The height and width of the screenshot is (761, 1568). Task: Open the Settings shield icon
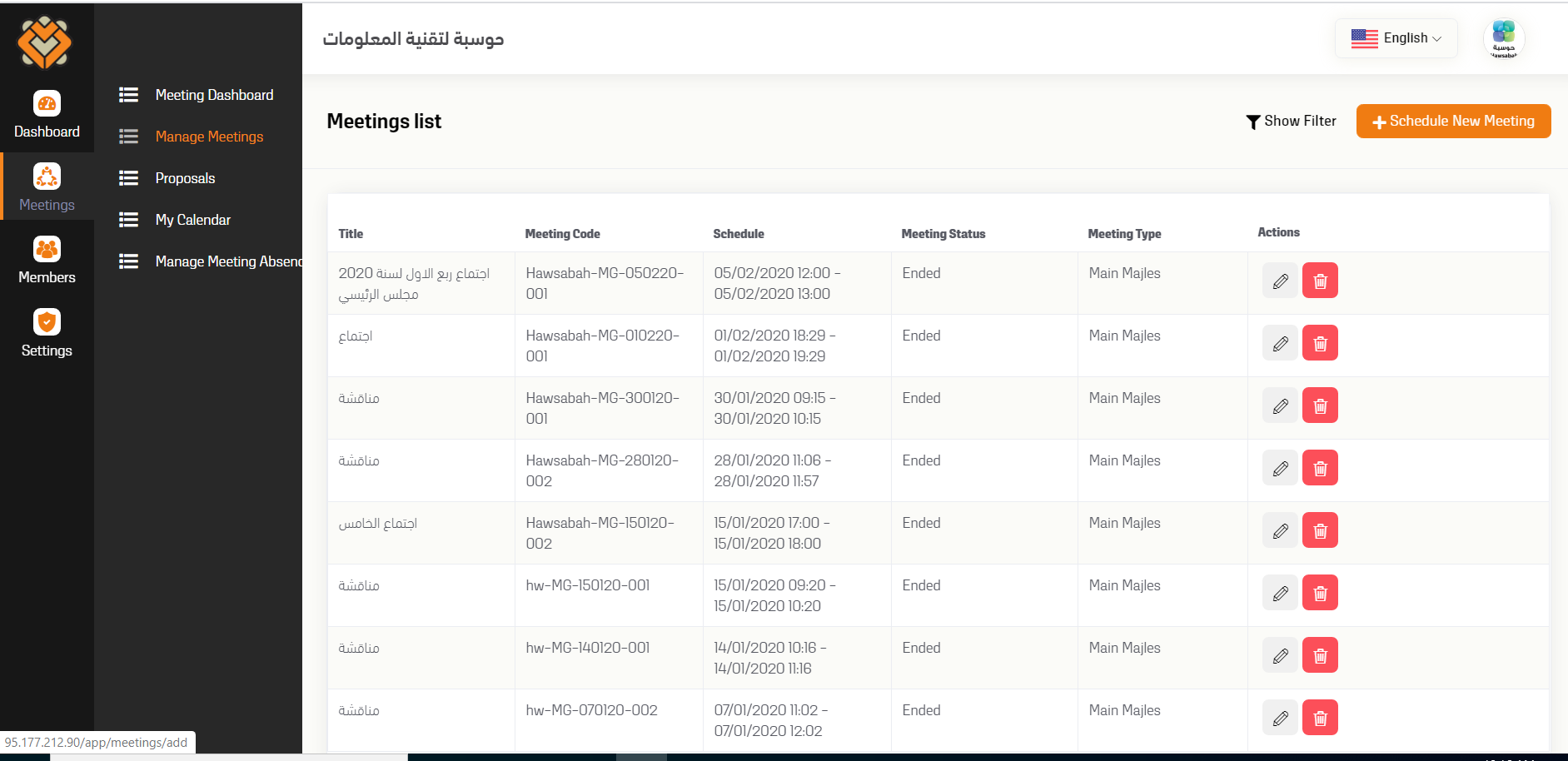[47, 322]
